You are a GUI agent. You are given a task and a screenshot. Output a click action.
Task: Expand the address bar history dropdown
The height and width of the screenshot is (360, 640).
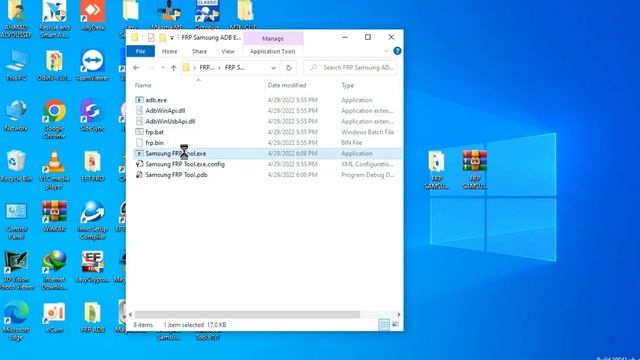click(x=273, y=68)
